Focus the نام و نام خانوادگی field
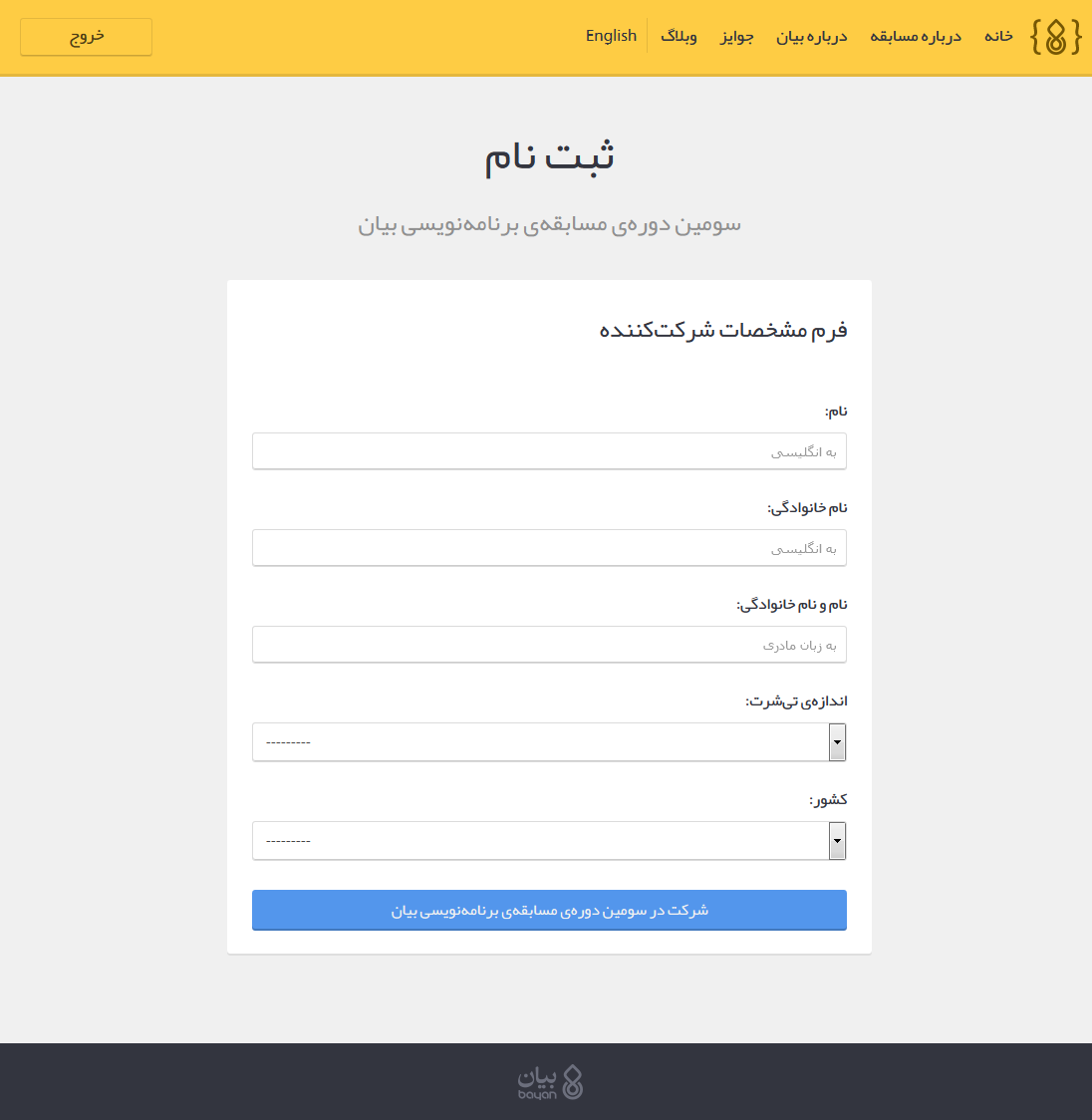The image size is (1092, 1120). (549, 645)
